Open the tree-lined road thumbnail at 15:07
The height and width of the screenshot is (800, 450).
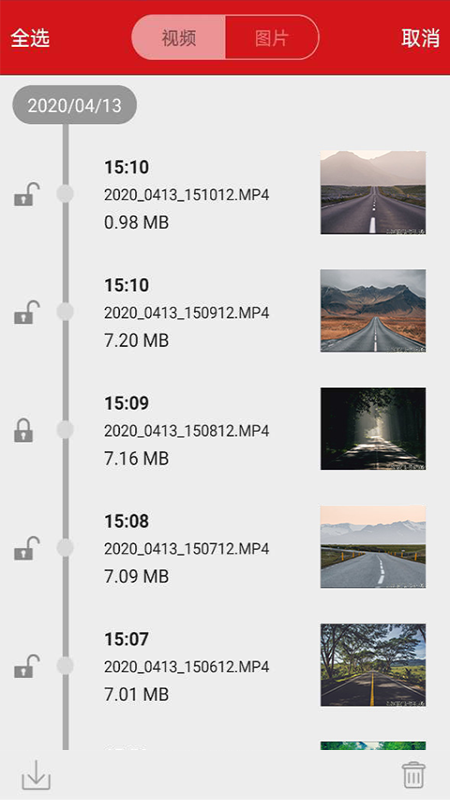[x=373, y=665]
